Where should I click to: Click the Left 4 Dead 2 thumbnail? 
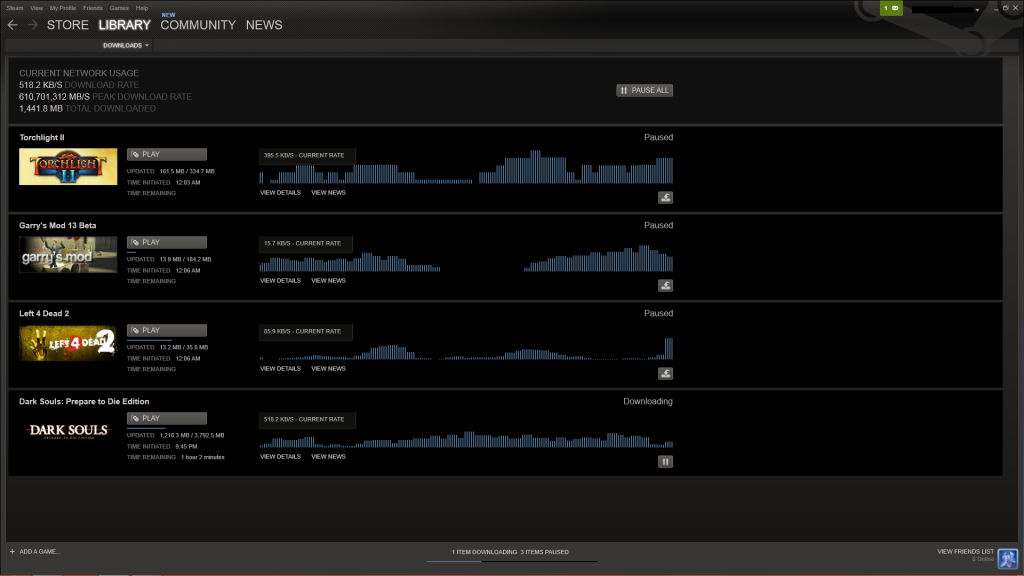68,343
